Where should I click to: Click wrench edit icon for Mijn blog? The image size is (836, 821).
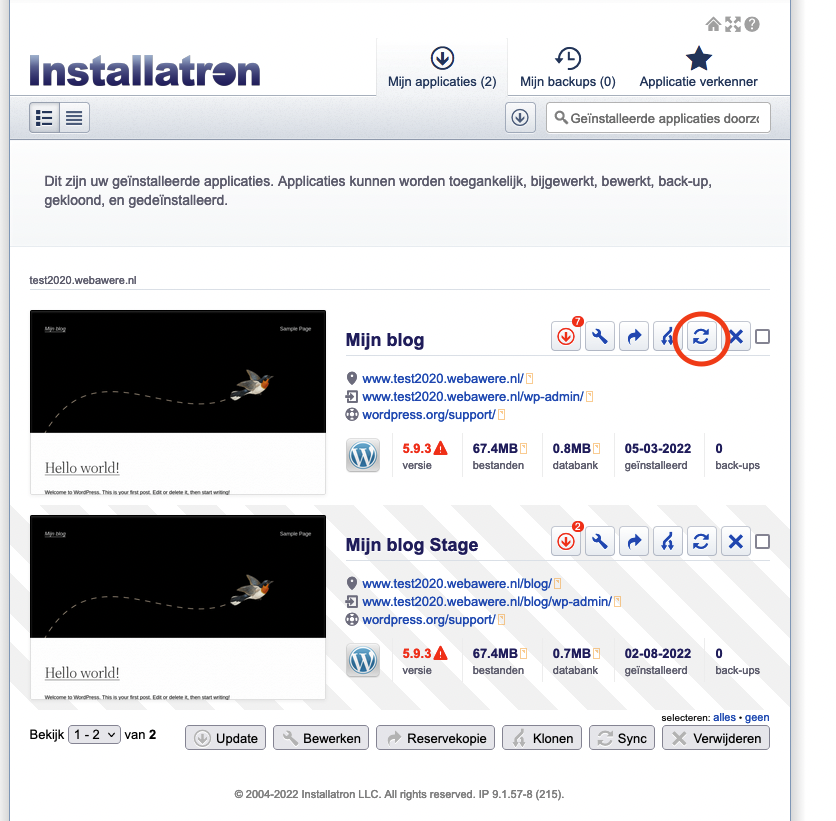600,336
